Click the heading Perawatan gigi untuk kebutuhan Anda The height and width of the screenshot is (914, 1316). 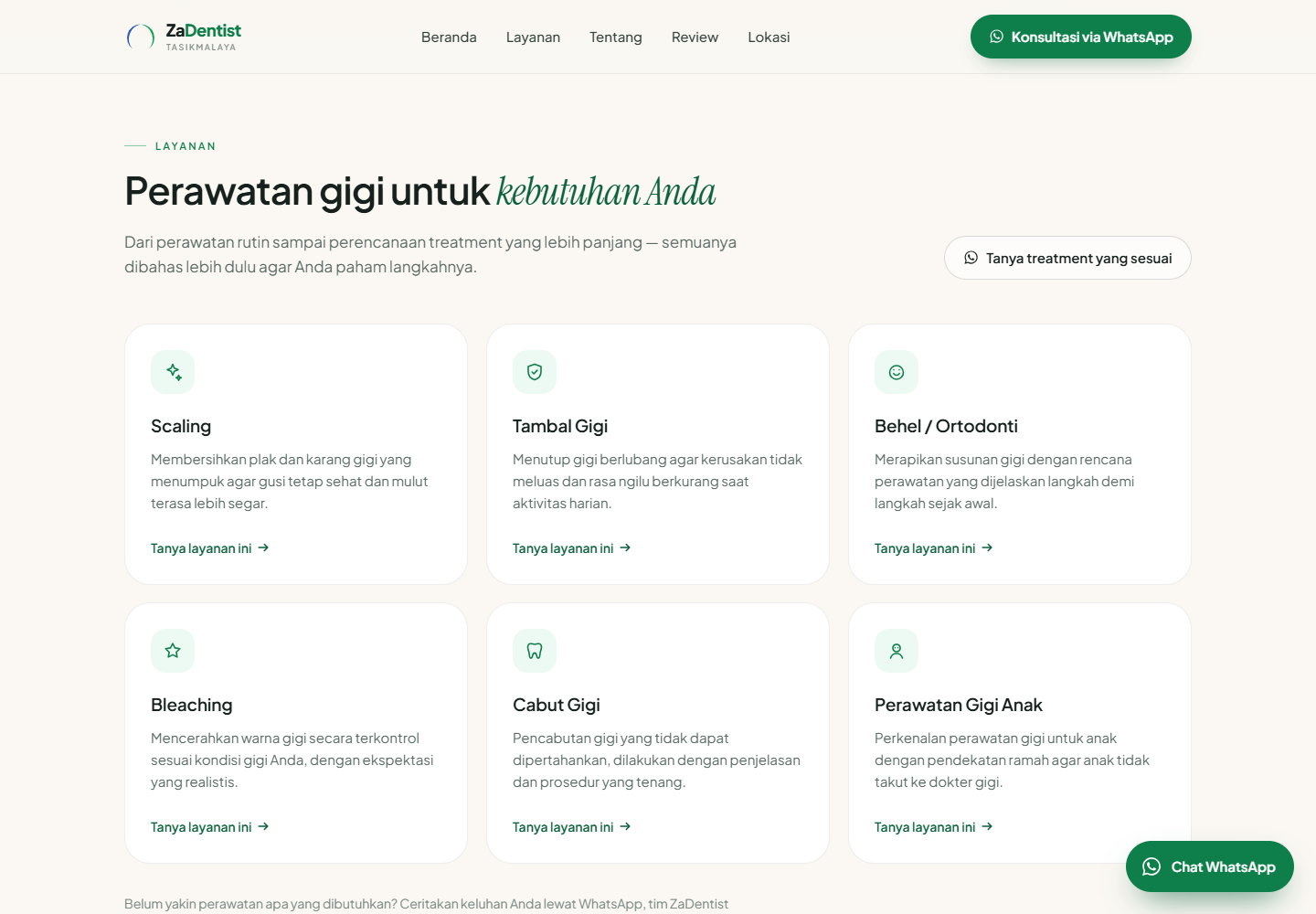pyautogui.click(x=420, y=192)
